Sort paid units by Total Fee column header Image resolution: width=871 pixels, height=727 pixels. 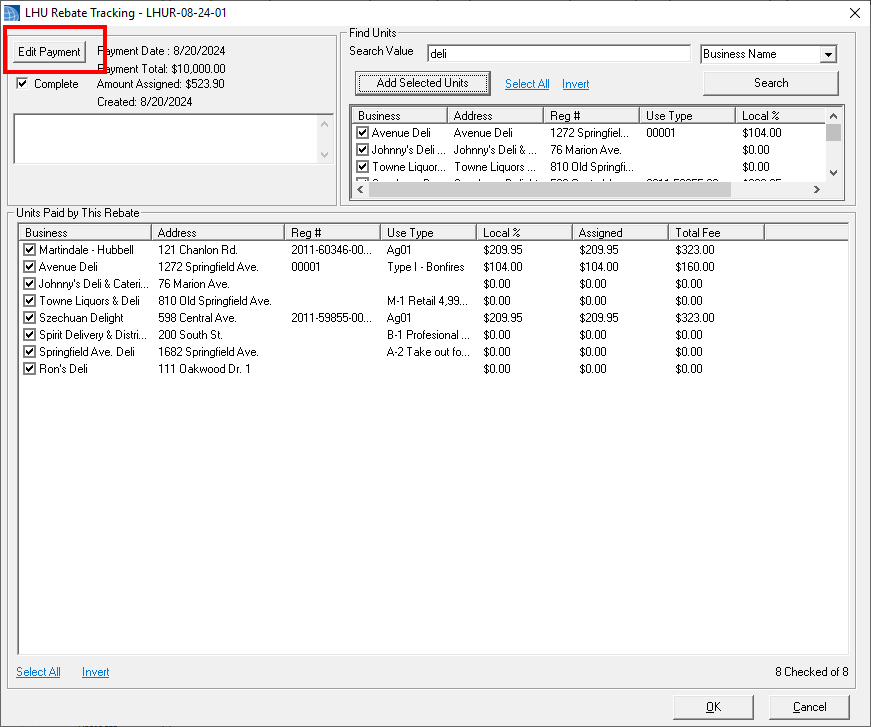[x=717, y=233]
